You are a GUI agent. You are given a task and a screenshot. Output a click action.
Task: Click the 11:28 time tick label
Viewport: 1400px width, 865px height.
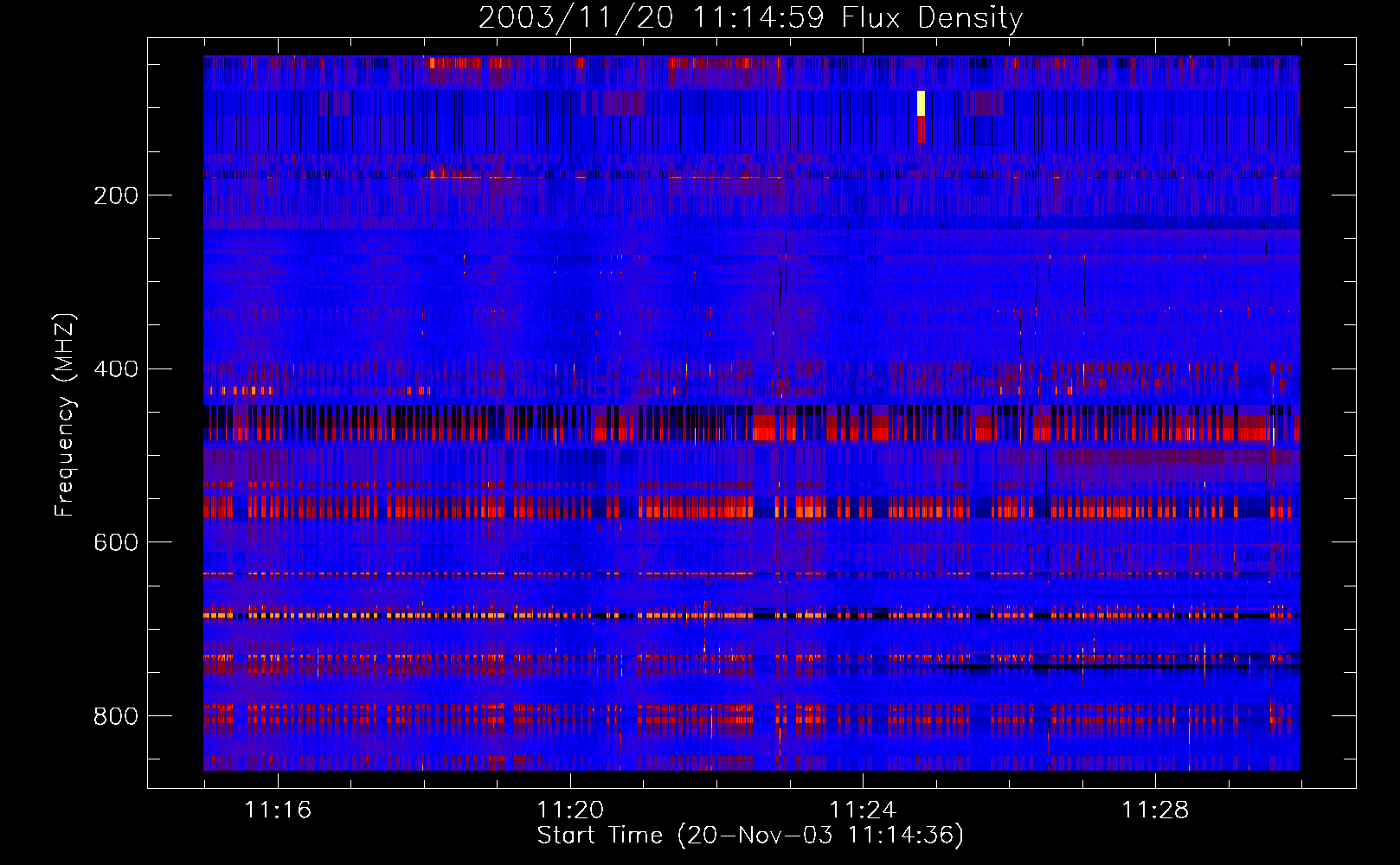coord(1155,811)
